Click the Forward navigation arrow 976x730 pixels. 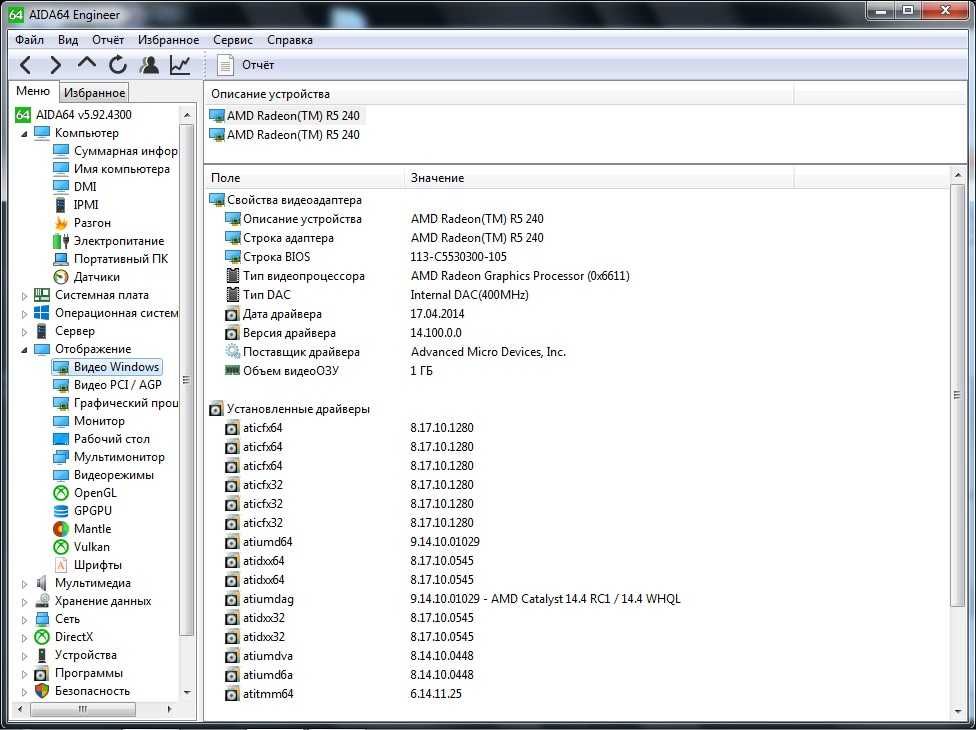point(56,65)
